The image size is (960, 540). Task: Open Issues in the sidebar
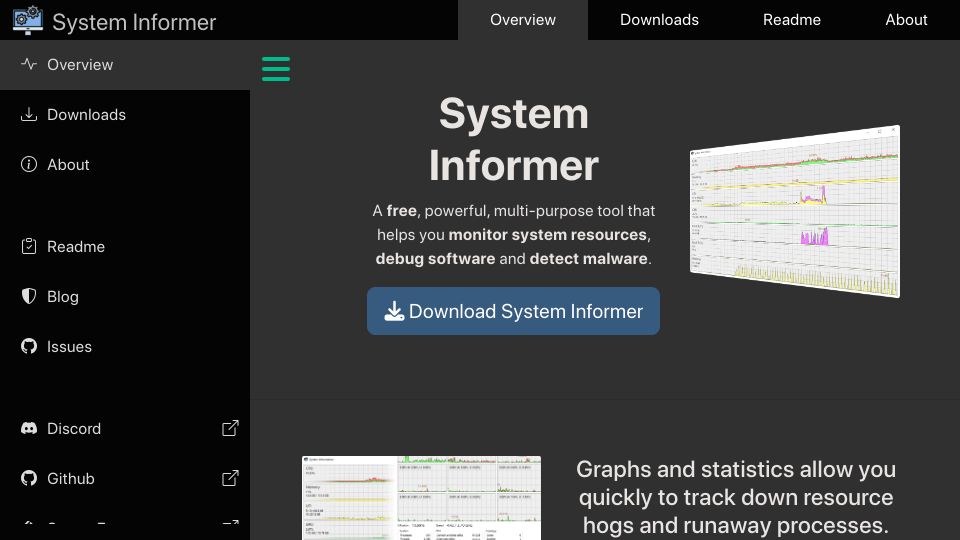125,347
